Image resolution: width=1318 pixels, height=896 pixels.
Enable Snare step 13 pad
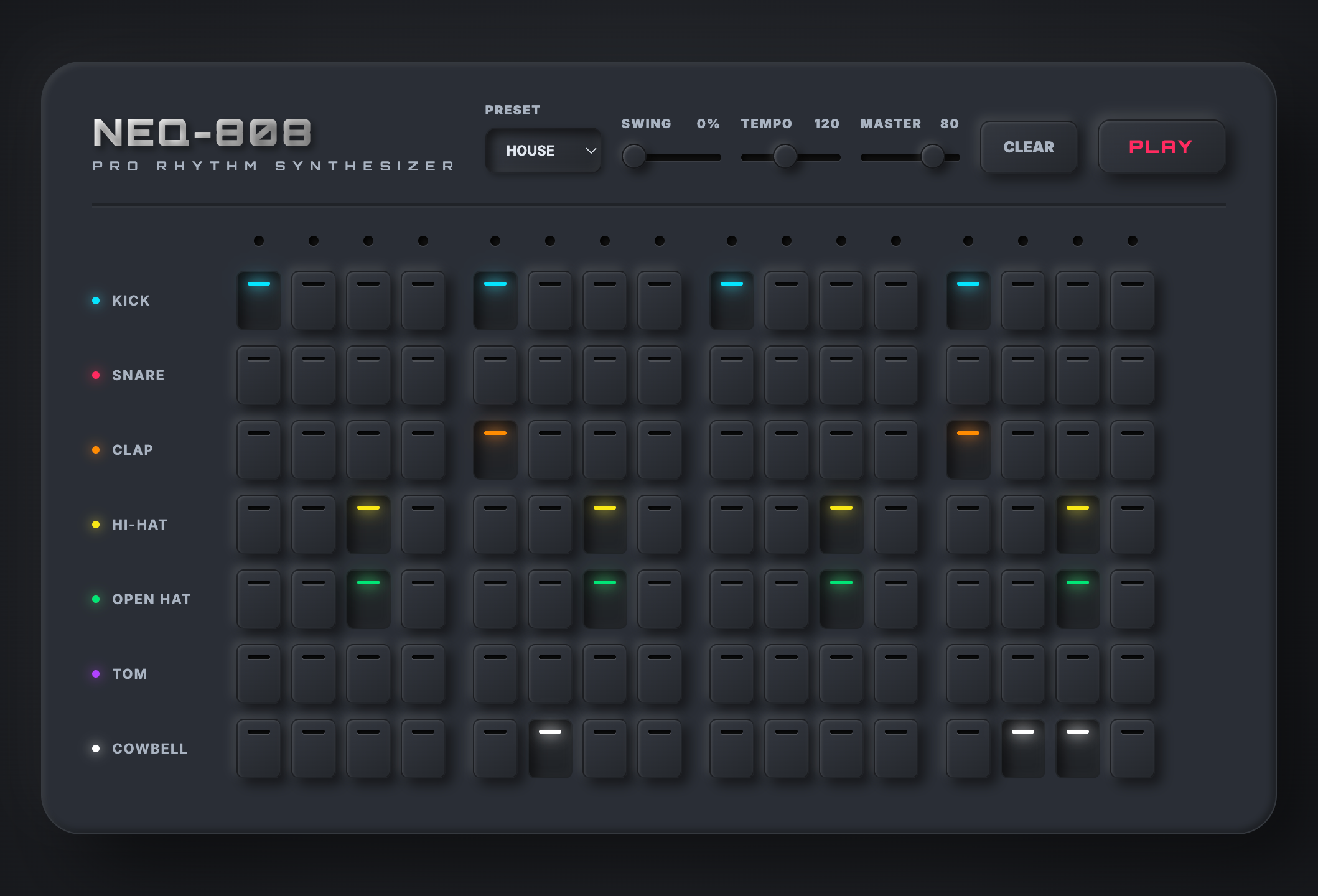[x=968, y=375]
